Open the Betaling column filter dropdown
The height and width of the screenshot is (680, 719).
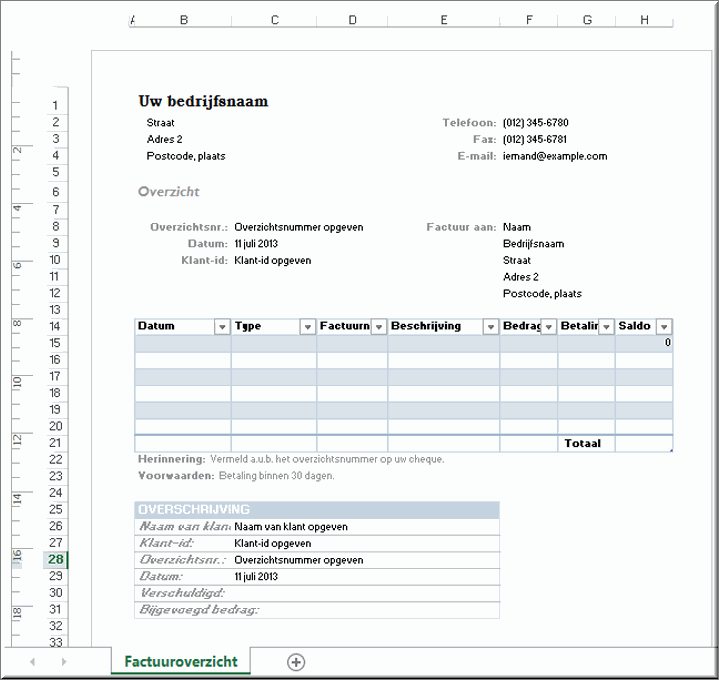tap(606, 327)
